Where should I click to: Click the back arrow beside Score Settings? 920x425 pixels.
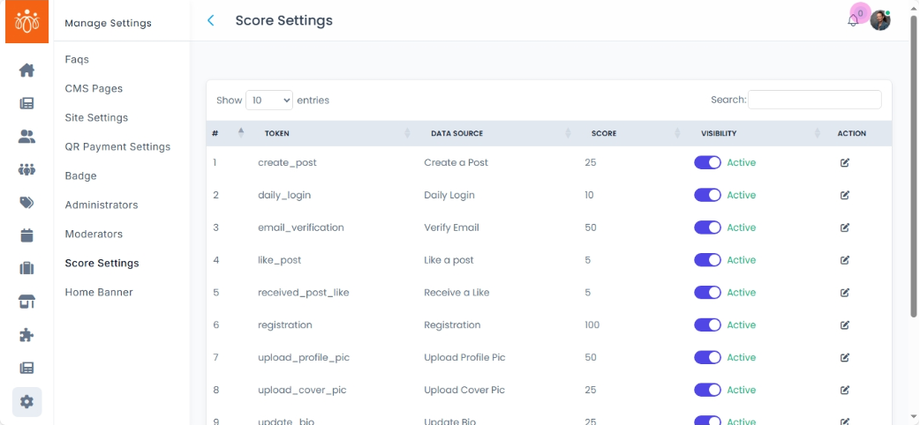click(x=211, y=20)
